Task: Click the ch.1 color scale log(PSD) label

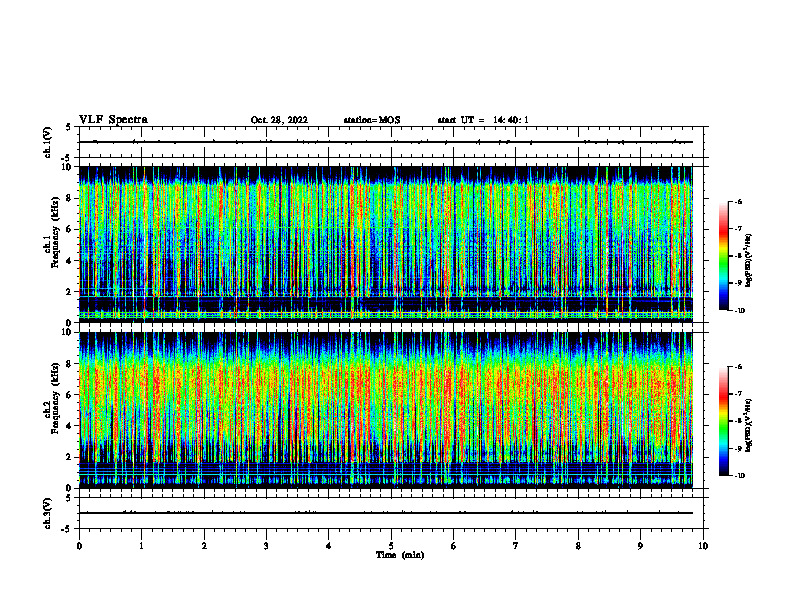Action: click(x=749, y=260)
